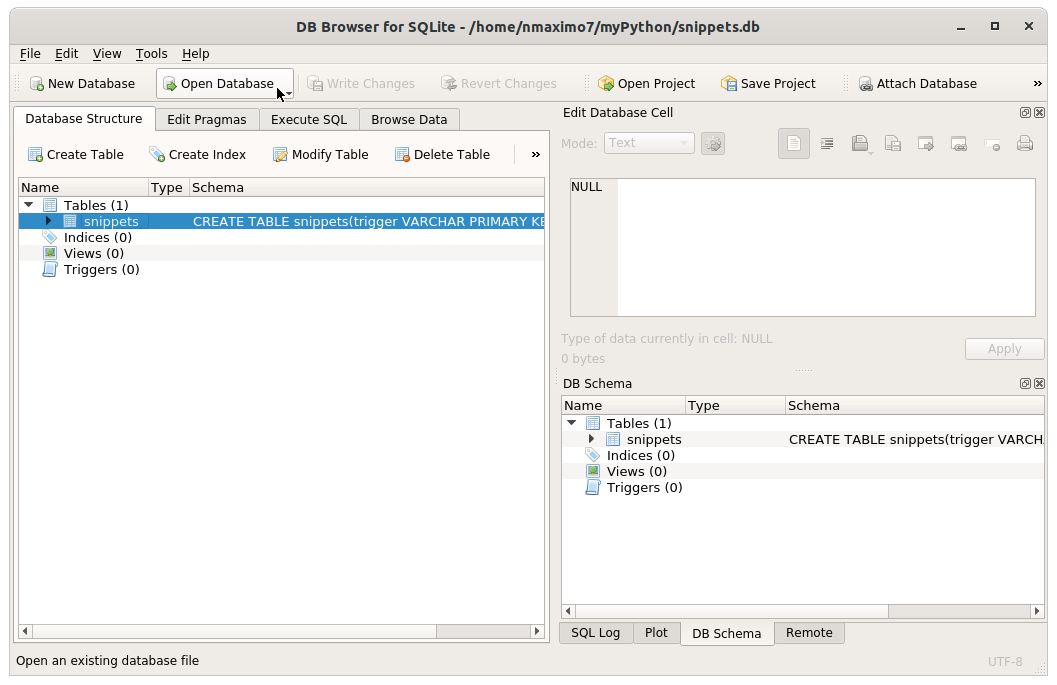1057x685 pixels.
Task: Click the Apply button
Action: [x=1004, y=348]
